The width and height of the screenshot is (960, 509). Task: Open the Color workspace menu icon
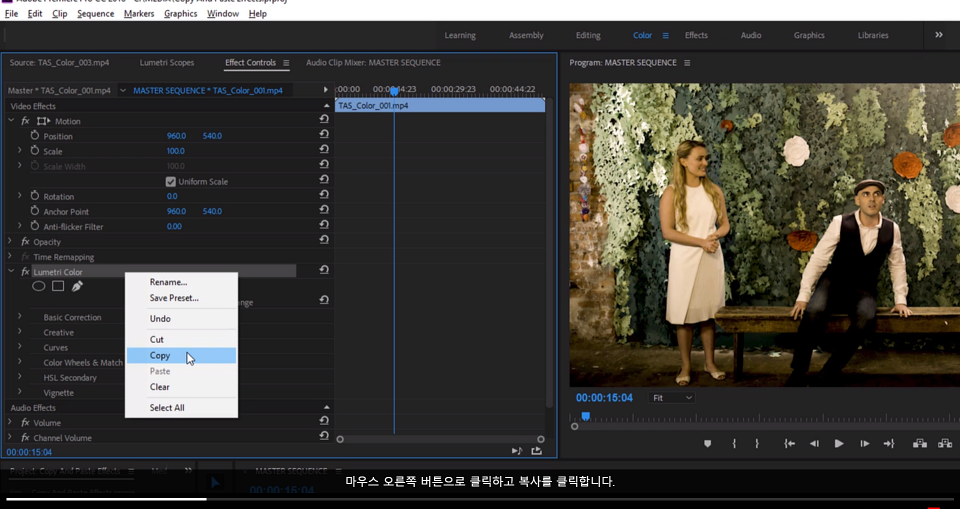666,36
